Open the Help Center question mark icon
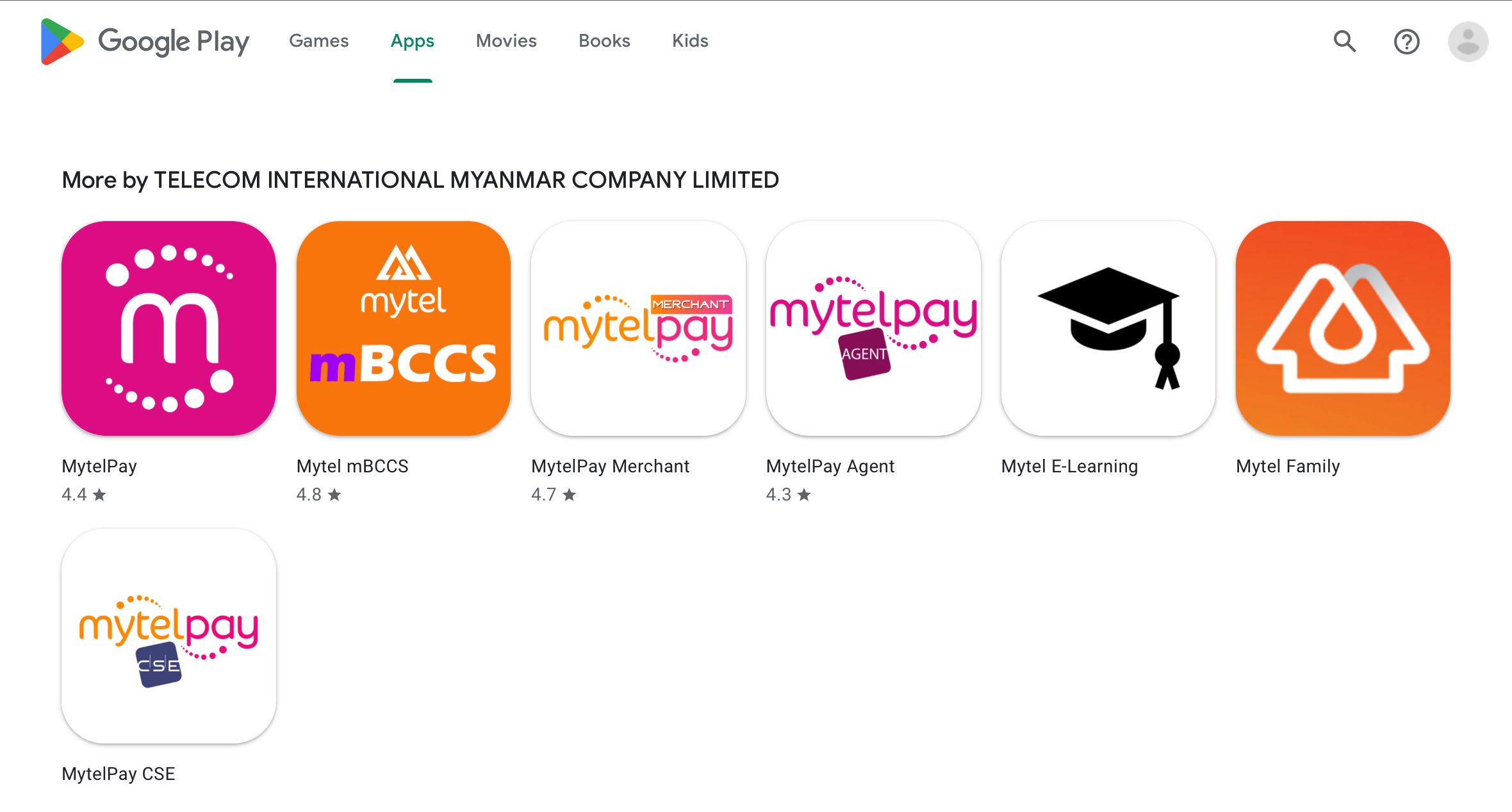Image resolution: width=1512 pixels, height=812 pixels. click(1406, 42)
